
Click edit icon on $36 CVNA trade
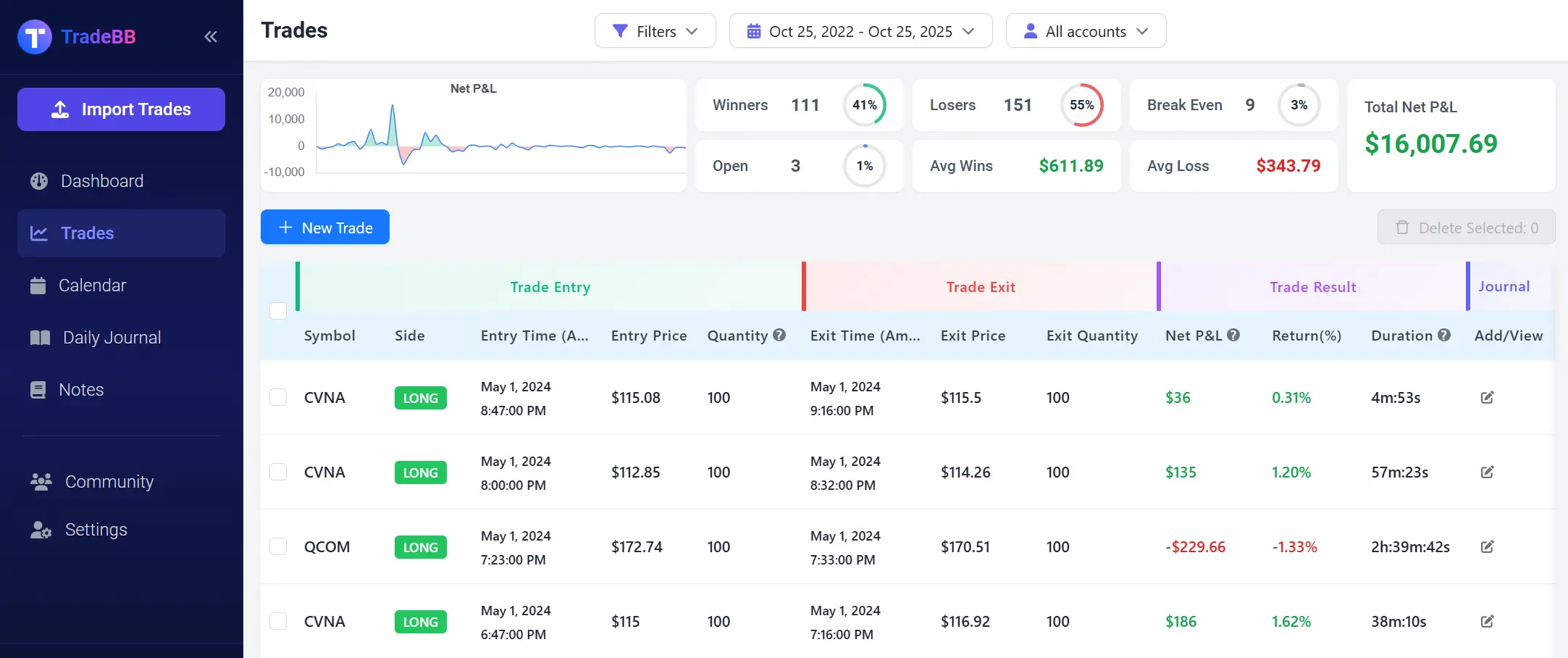pyautogui.click(x=1487, y=397)
